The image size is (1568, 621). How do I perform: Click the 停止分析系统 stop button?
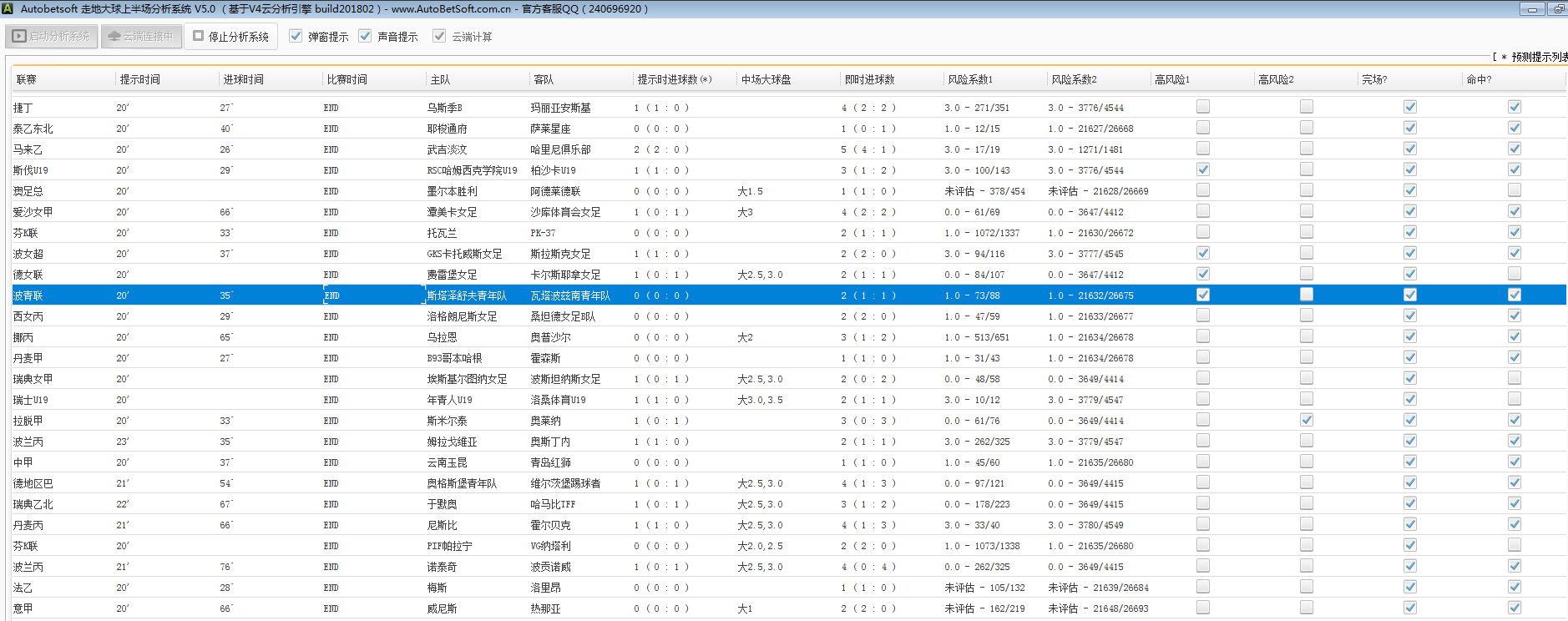pos(230,37)
